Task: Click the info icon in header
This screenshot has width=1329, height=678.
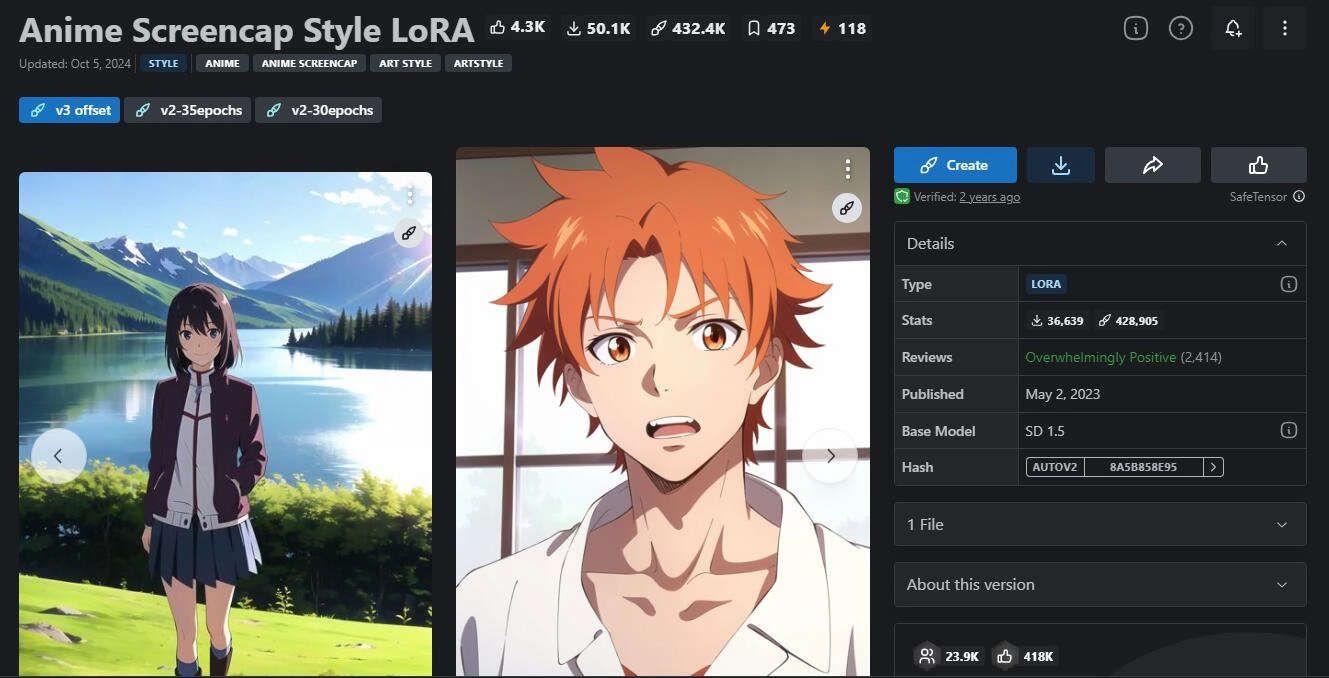Action: [x=1135, y=29]
